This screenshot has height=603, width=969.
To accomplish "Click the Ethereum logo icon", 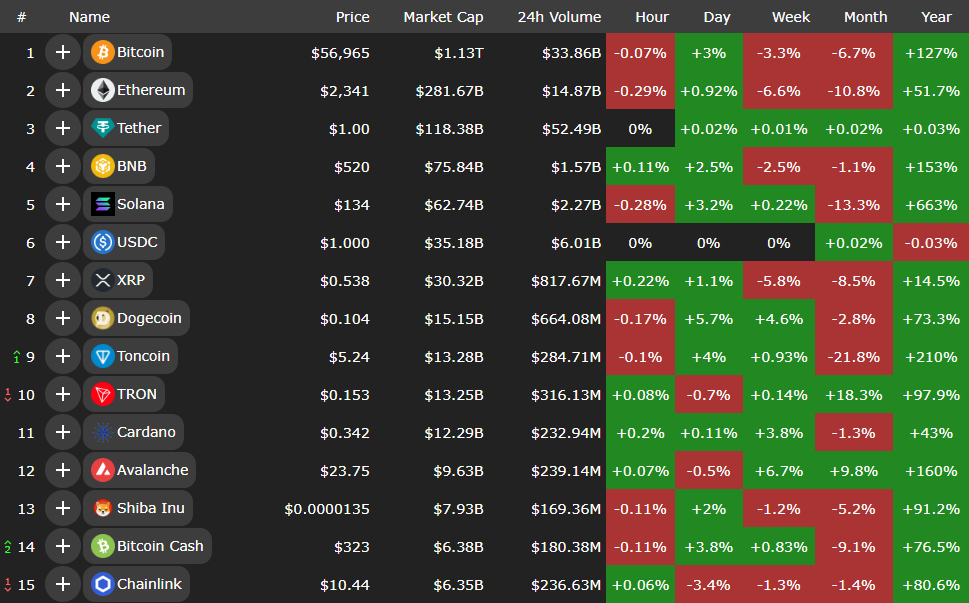I will pos(102,90).
